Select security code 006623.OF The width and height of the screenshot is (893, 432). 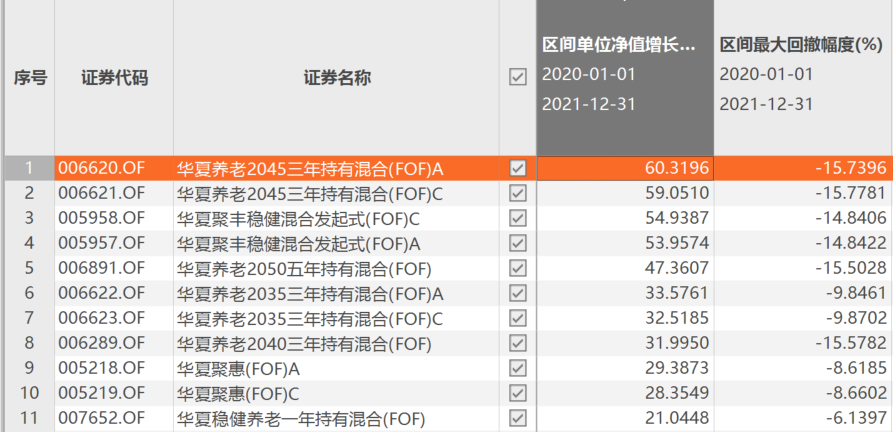[102, 318]
